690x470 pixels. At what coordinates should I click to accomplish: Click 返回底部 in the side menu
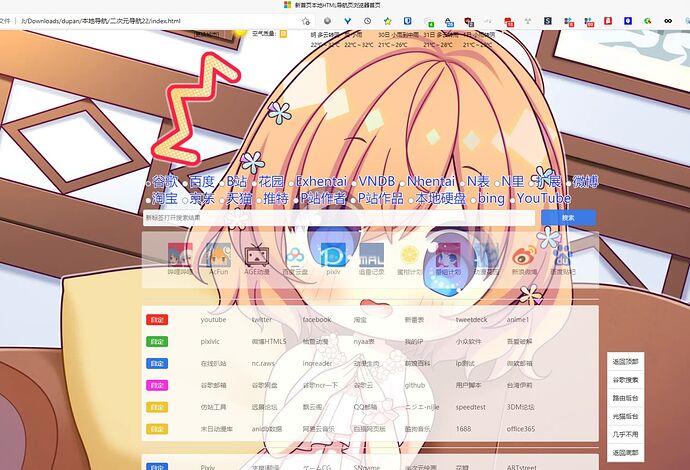click(625, 452)
